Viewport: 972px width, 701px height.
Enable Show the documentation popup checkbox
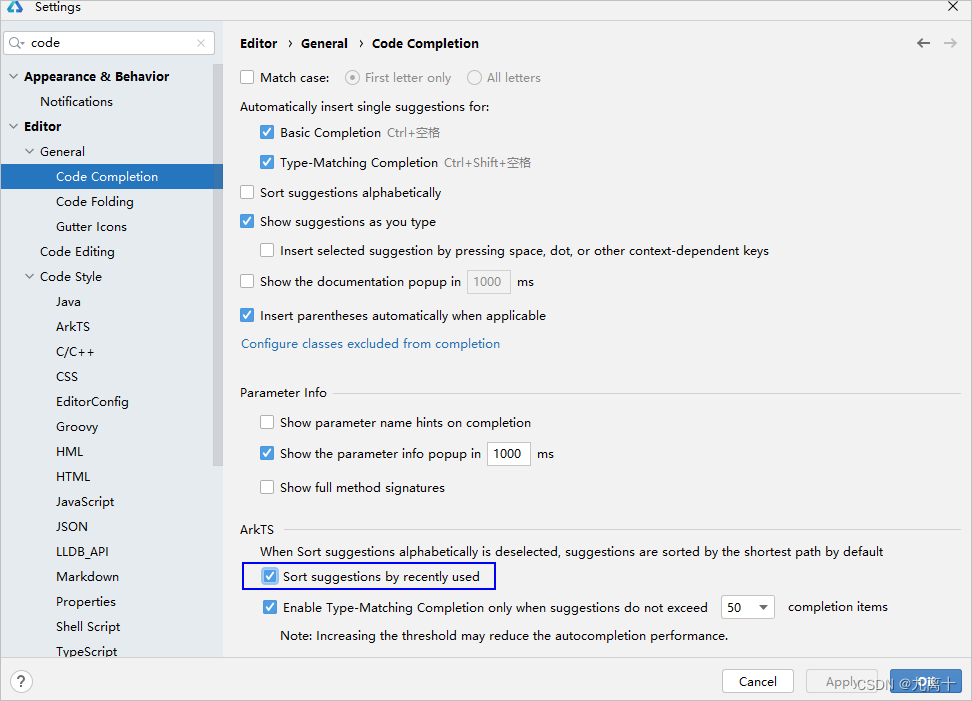coord(247,281)
